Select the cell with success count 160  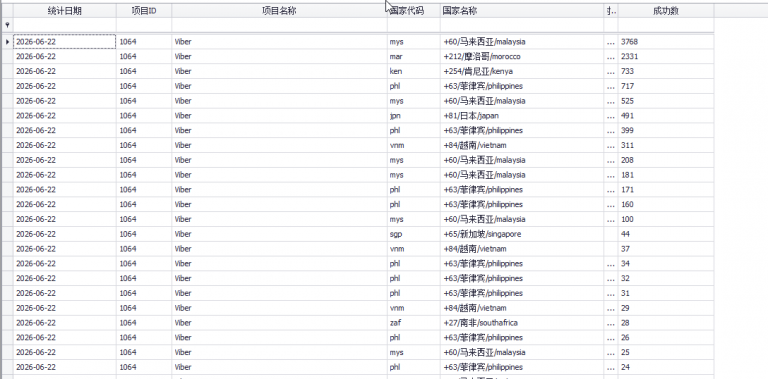point(666,205)
